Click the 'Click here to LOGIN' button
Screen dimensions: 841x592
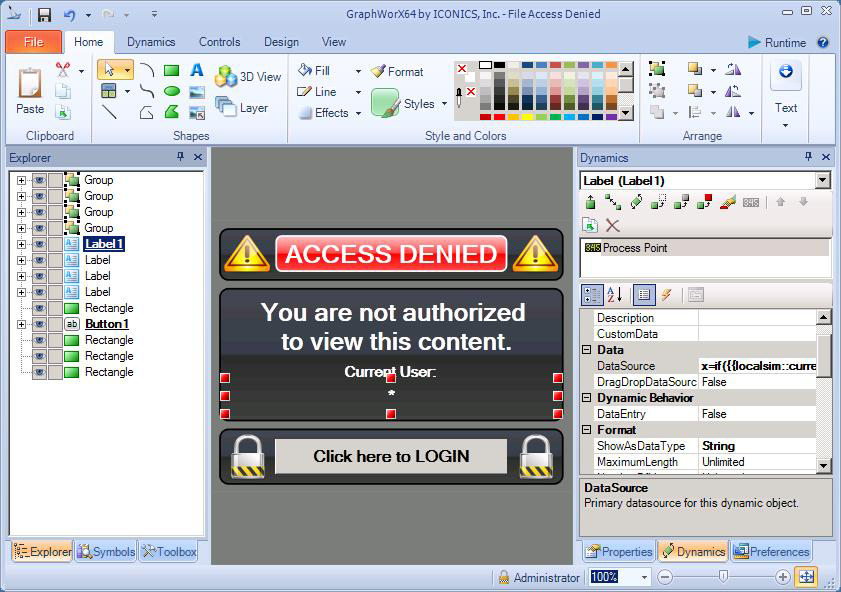point(390,456)
